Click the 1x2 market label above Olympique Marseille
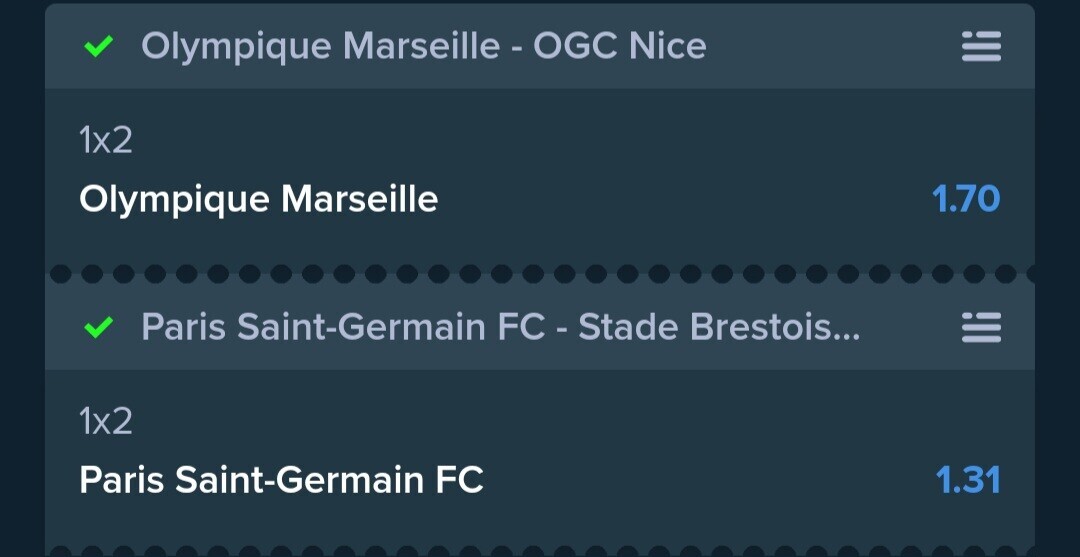1080x557 pixels. pos(105,141)
